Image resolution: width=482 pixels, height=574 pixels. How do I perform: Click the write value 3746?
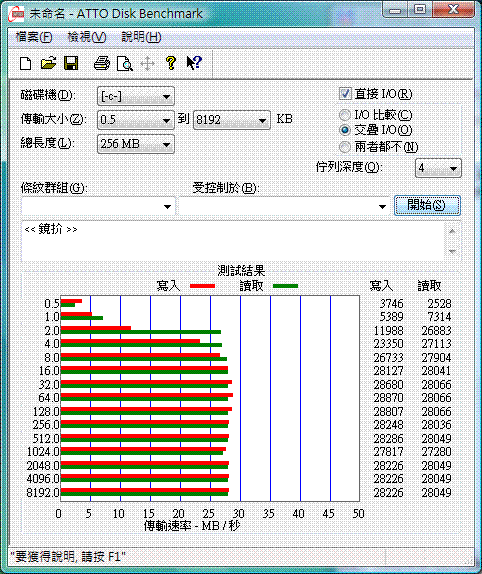click(x=391, y=303)
